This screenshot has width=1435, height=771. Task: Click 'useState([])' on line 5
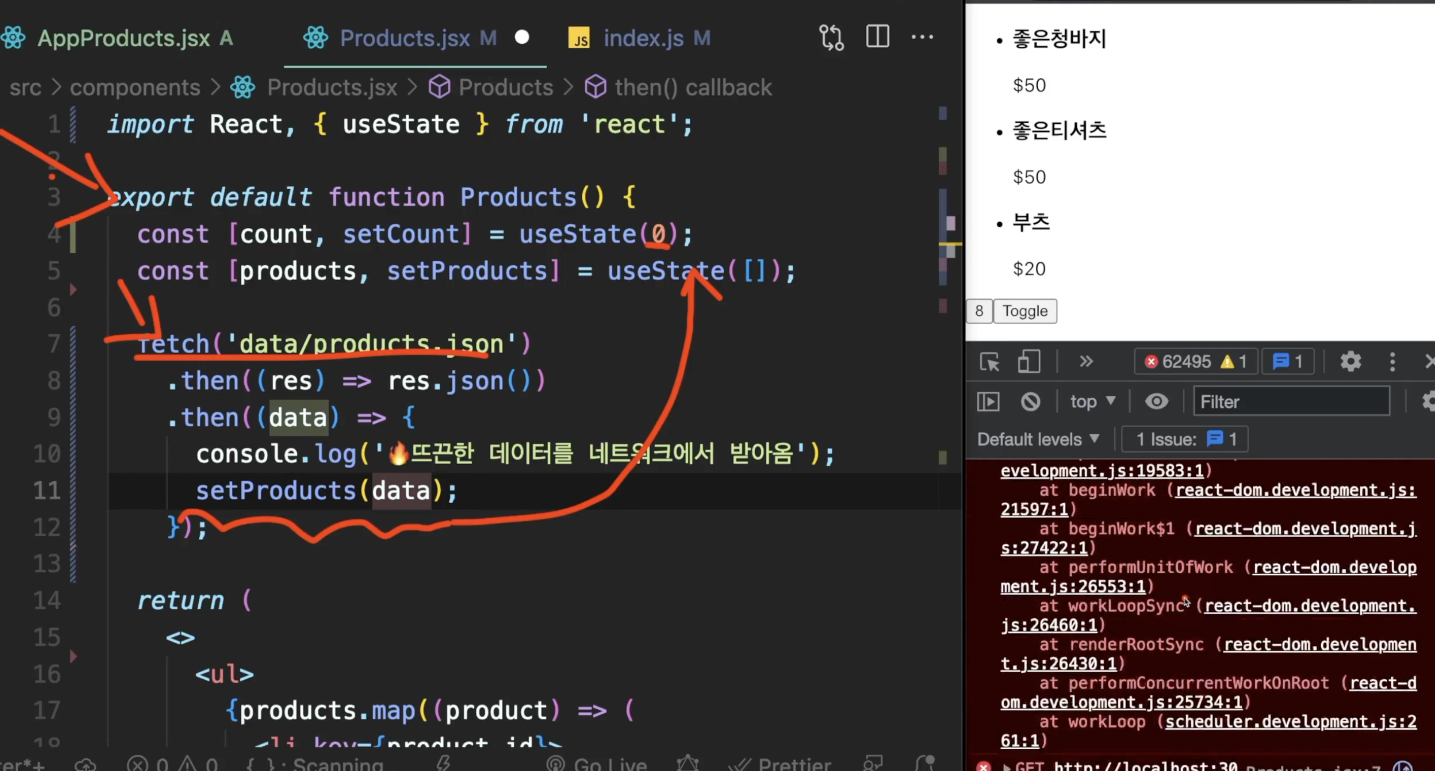pyautogui.click(x=694, y=272)
